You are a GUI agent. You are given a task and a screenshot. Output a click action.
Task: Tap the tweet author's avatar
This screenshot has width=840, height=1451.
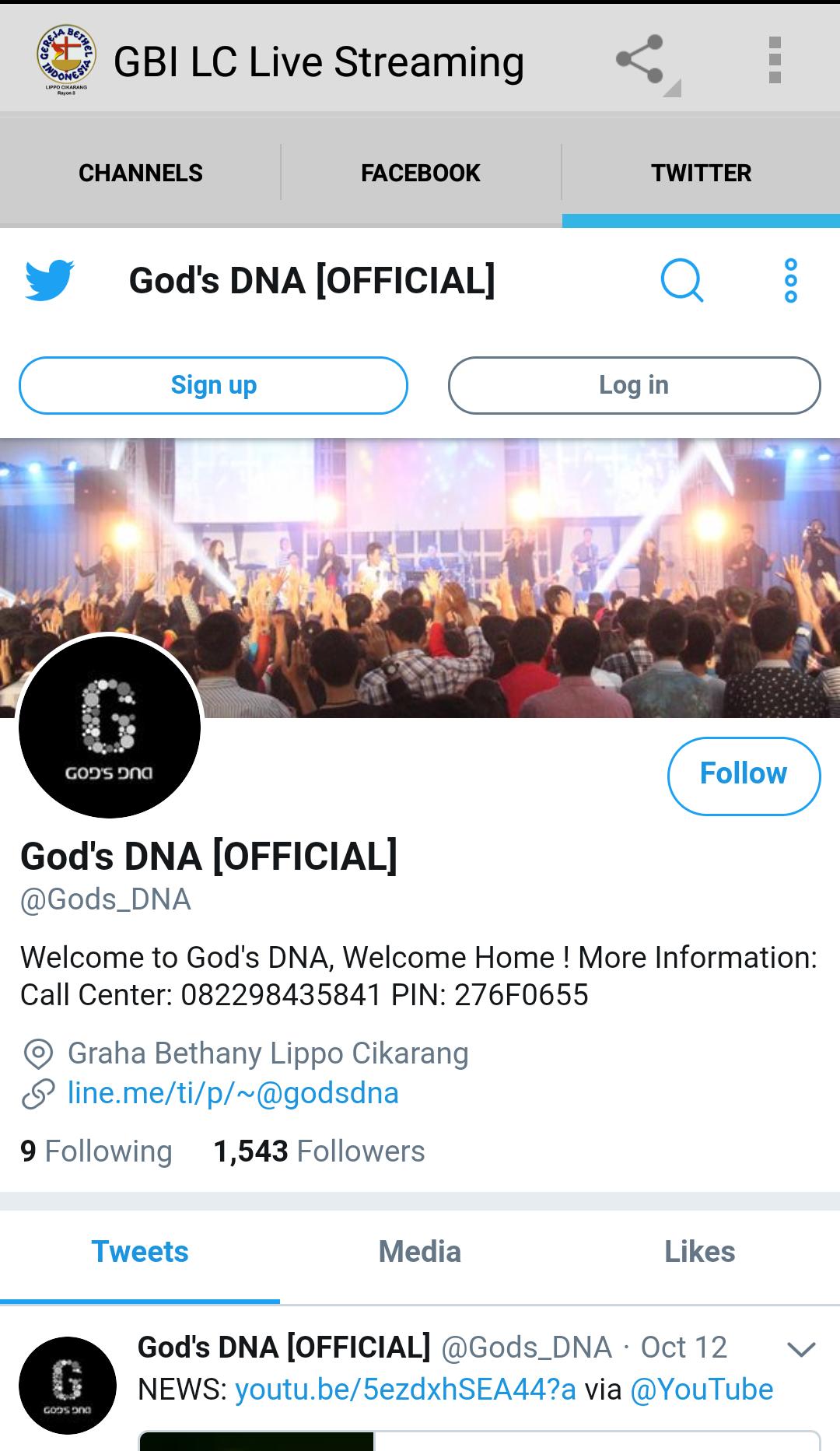point(68,1386)
